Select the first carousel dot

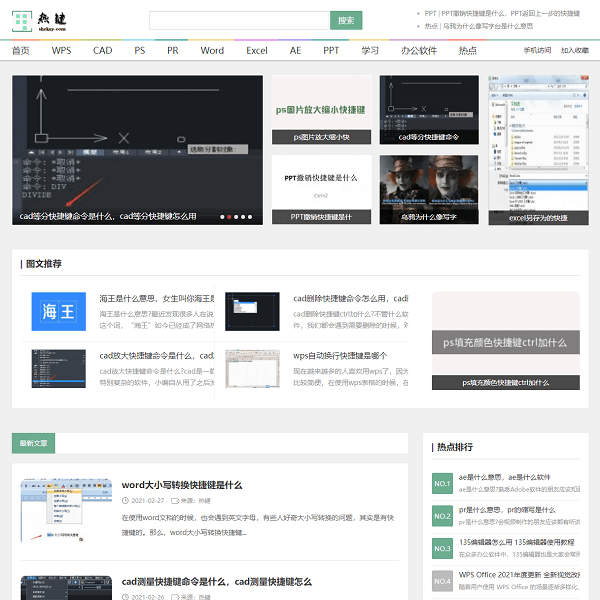[222, 217]
